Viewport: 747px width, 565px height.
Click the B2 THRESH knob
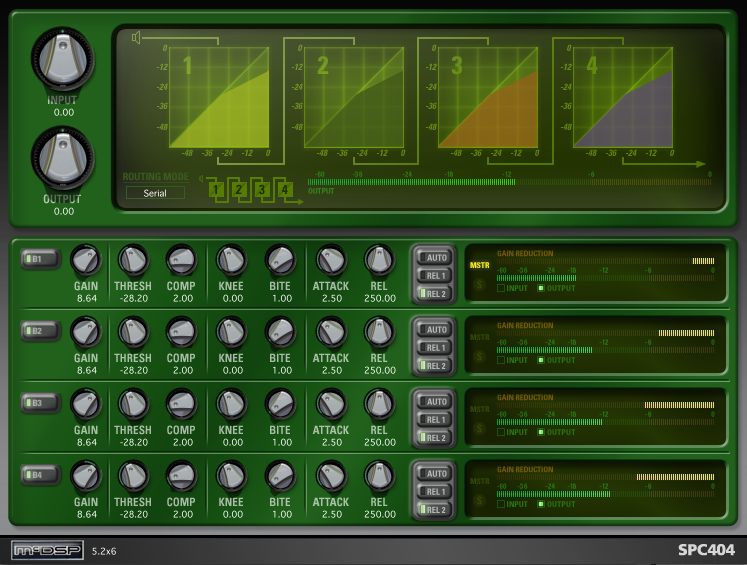133,333
